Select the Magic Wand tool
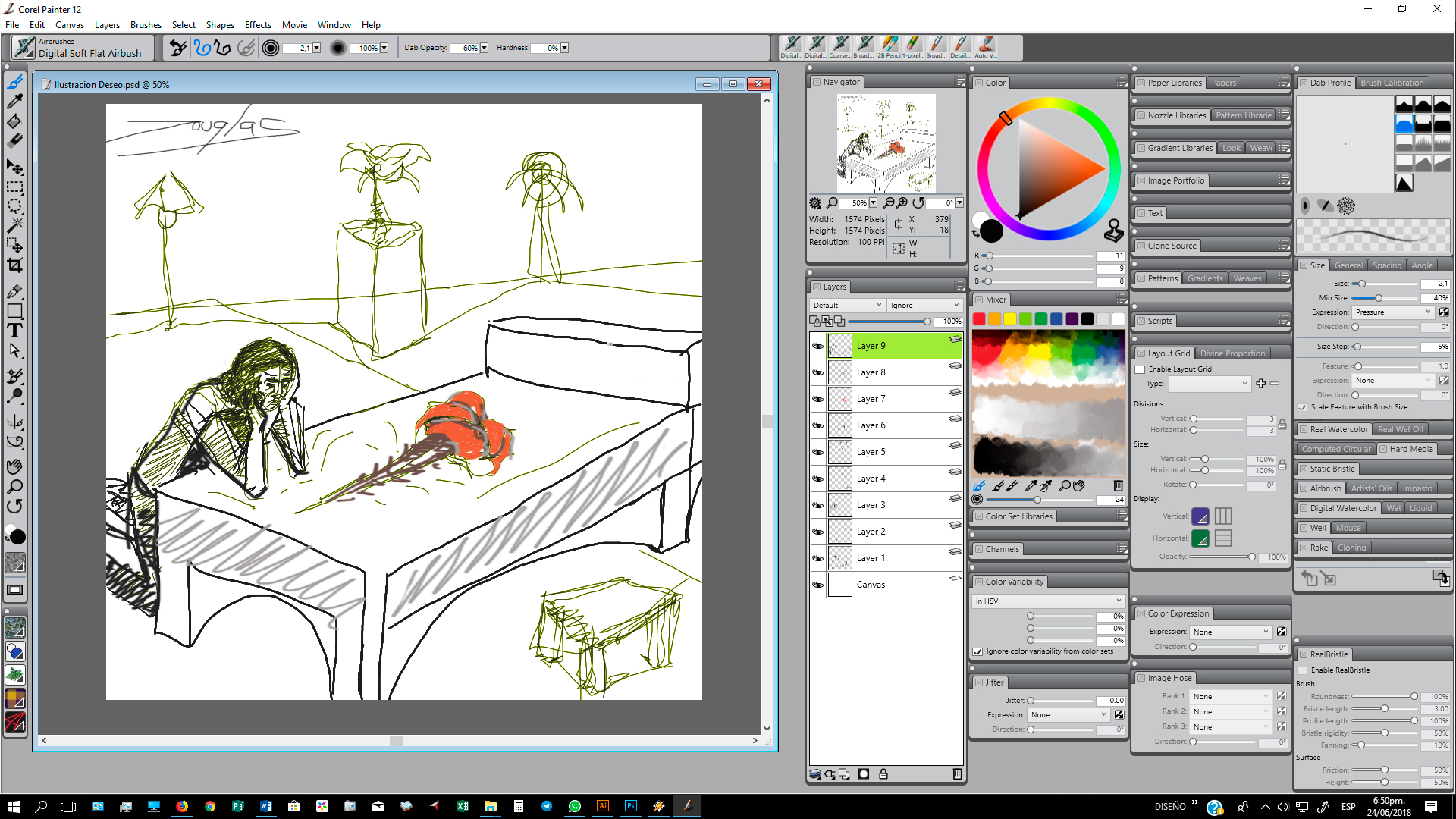1456x819 pixels. [x=14, y=225]
